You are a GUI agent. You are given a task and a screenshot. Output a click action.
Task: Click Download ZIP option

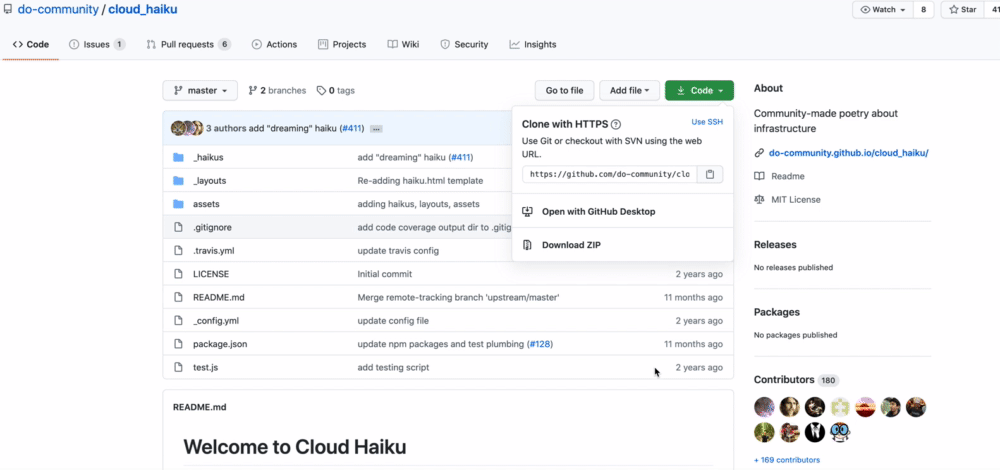pyautogui.click(x=571, y=245)
